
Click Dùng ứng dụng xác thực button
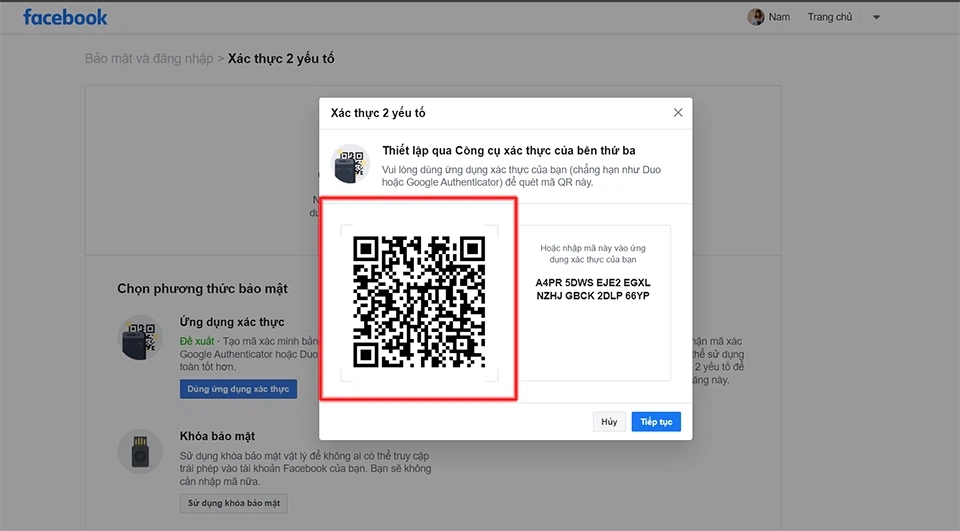click(x=238, y=389)
